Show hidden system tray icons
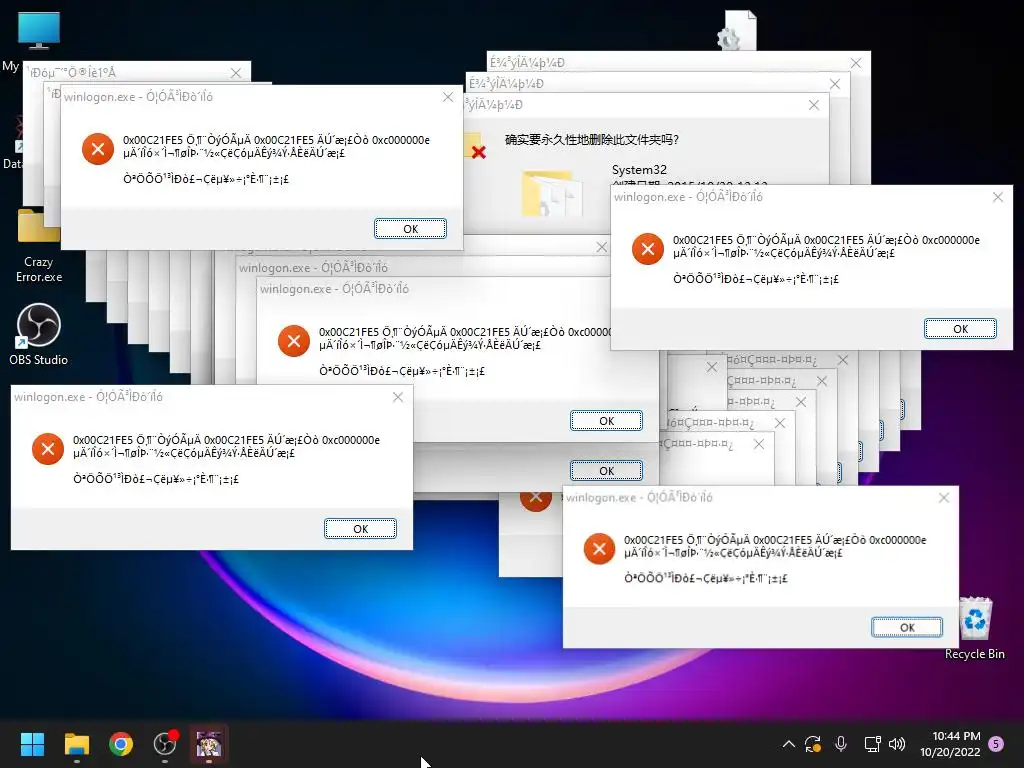Image resolution: width=1024 pixels, height=768 pixels. click(788, 744)
